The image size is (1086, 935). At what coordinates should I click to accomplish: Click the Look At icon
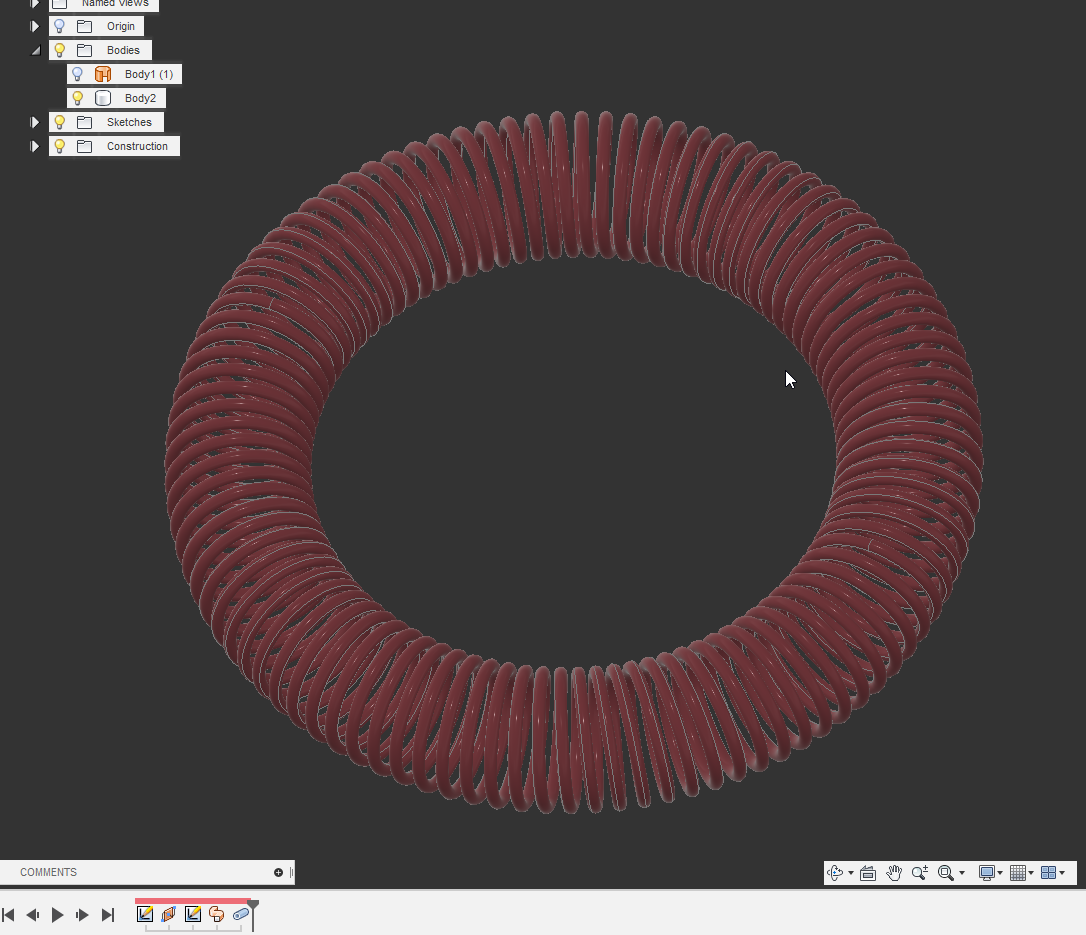[x=867, y=872]
